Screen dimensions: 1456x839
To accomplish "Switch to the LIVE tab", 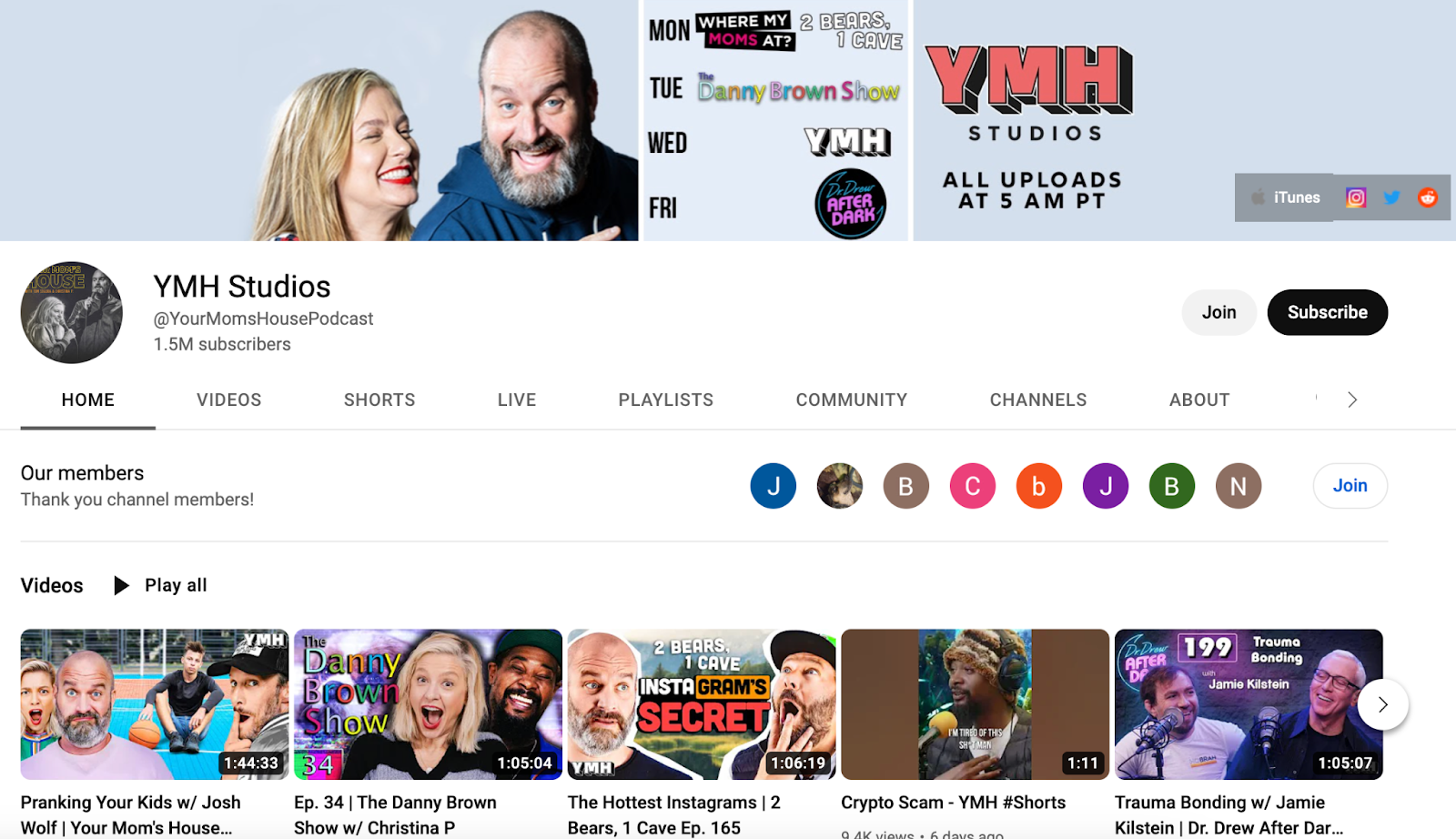I will (517, 399).
